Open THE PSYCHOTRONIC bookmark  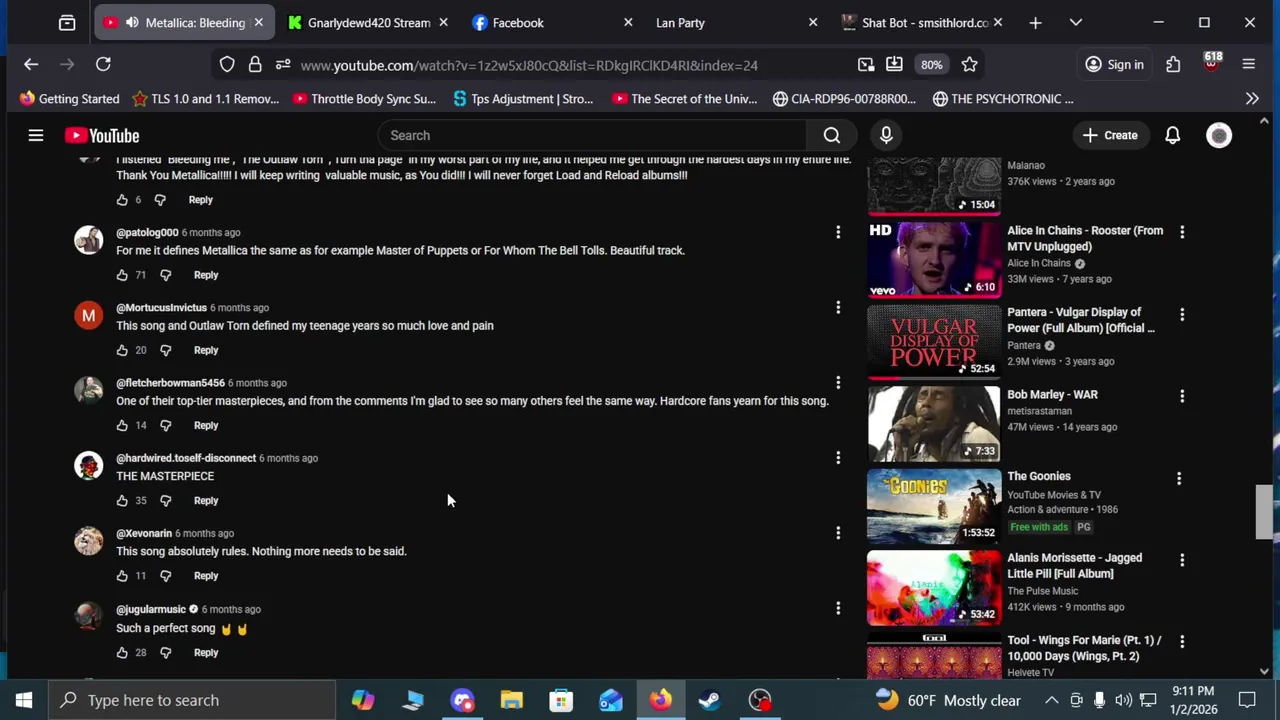click(x=1003, y=98)
